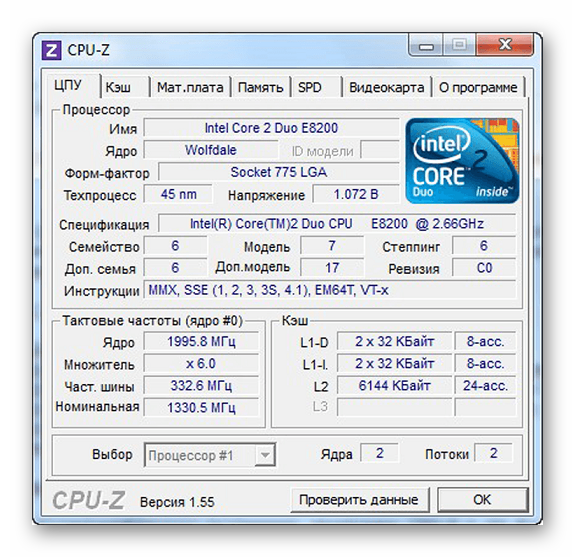Switch to the Кэш tab
This screenshot has width=575, height=557.
click(125, 87)
